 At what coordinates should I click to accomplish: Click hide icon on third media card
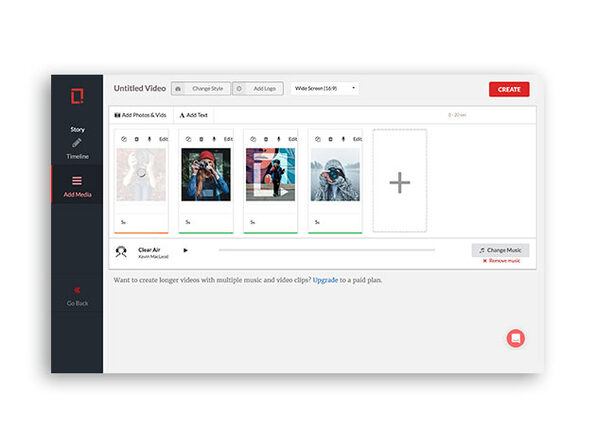pos(253,139)
